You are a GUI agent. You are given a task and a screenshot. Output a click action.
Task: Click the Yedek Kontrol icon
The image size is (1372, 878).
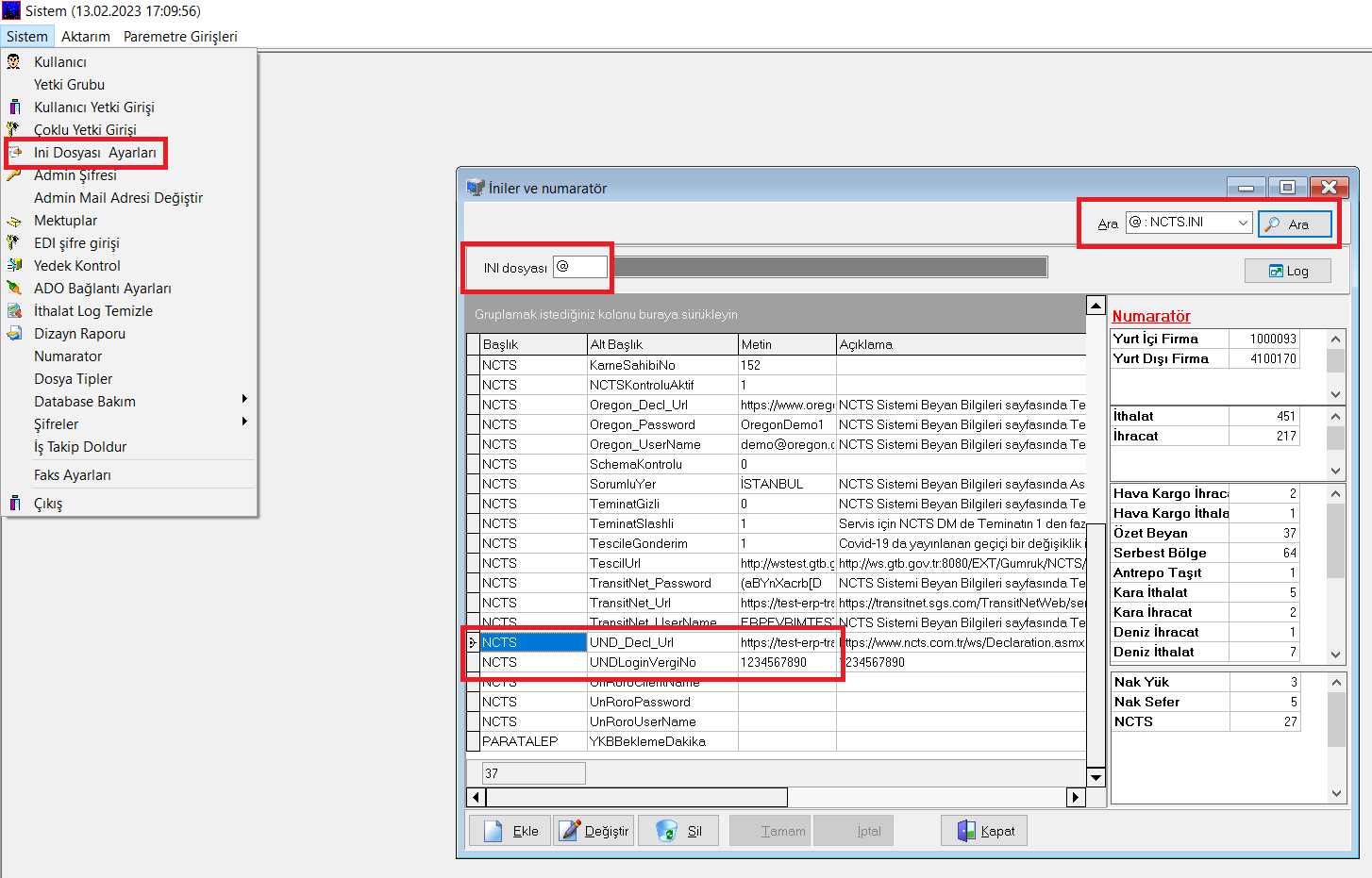[x=14, y=266]
